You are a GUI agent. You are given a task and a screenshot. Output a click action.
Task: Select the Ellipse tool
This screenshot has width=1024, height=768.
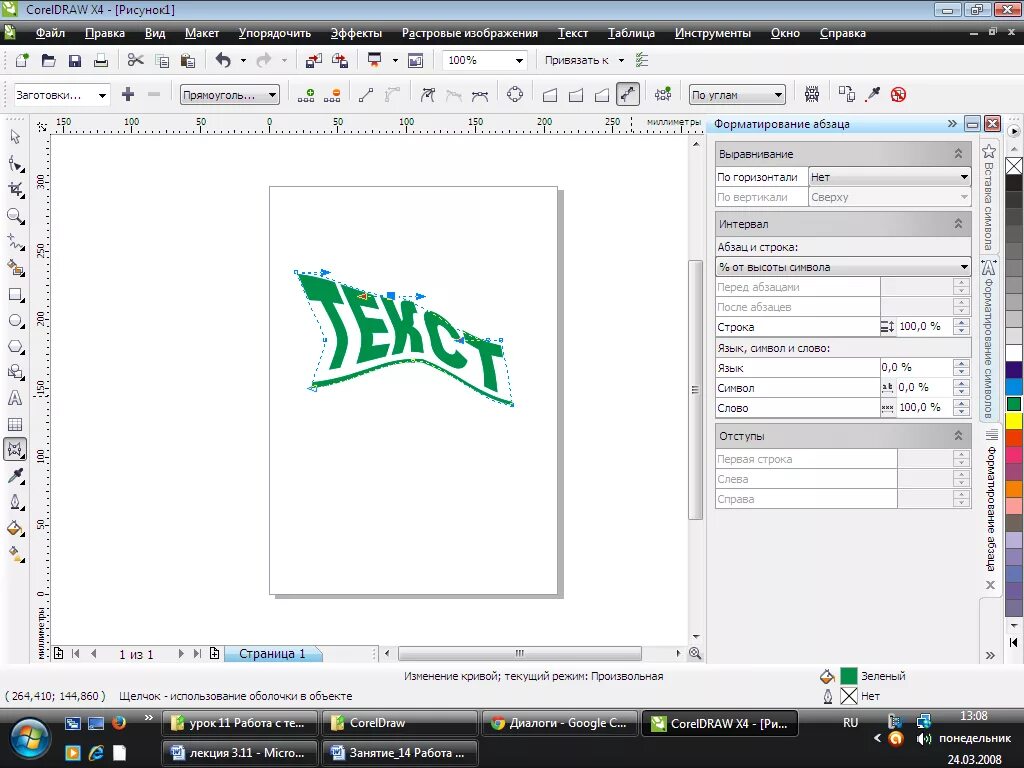coord(15,321)
